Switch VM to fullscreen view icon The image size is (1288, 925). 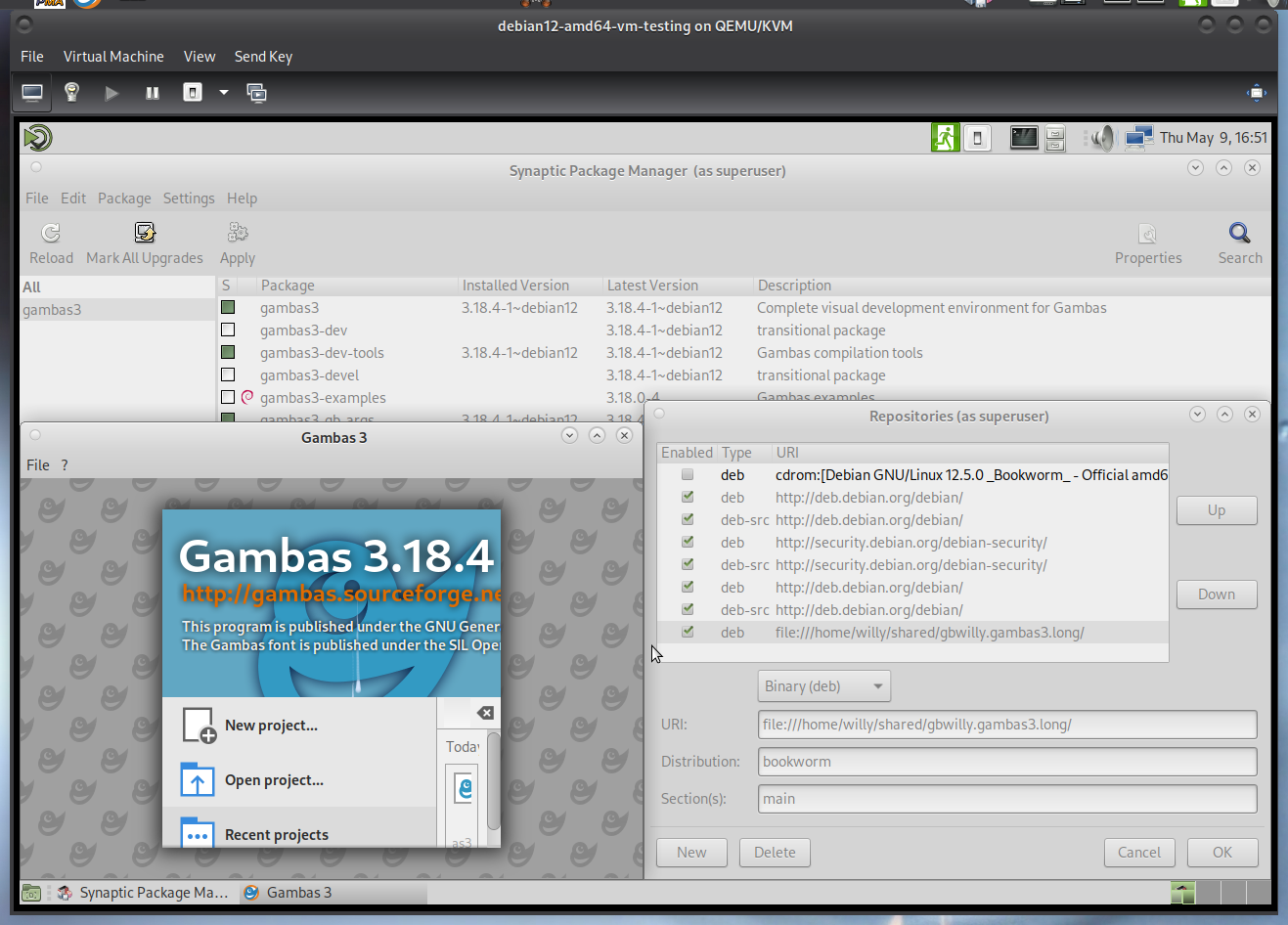click(x=1256, y=93)
